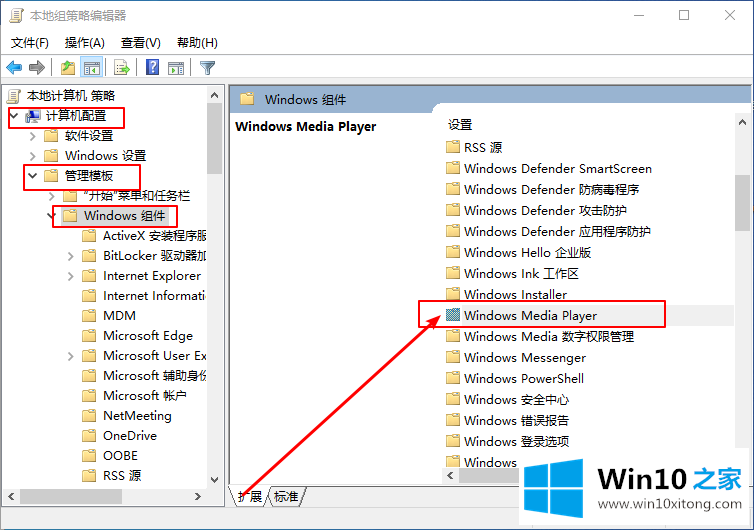This screenshot has height=530, width=754.
Task: Click settings list horizontal scroll left arrow
Action: pos(451,476)
